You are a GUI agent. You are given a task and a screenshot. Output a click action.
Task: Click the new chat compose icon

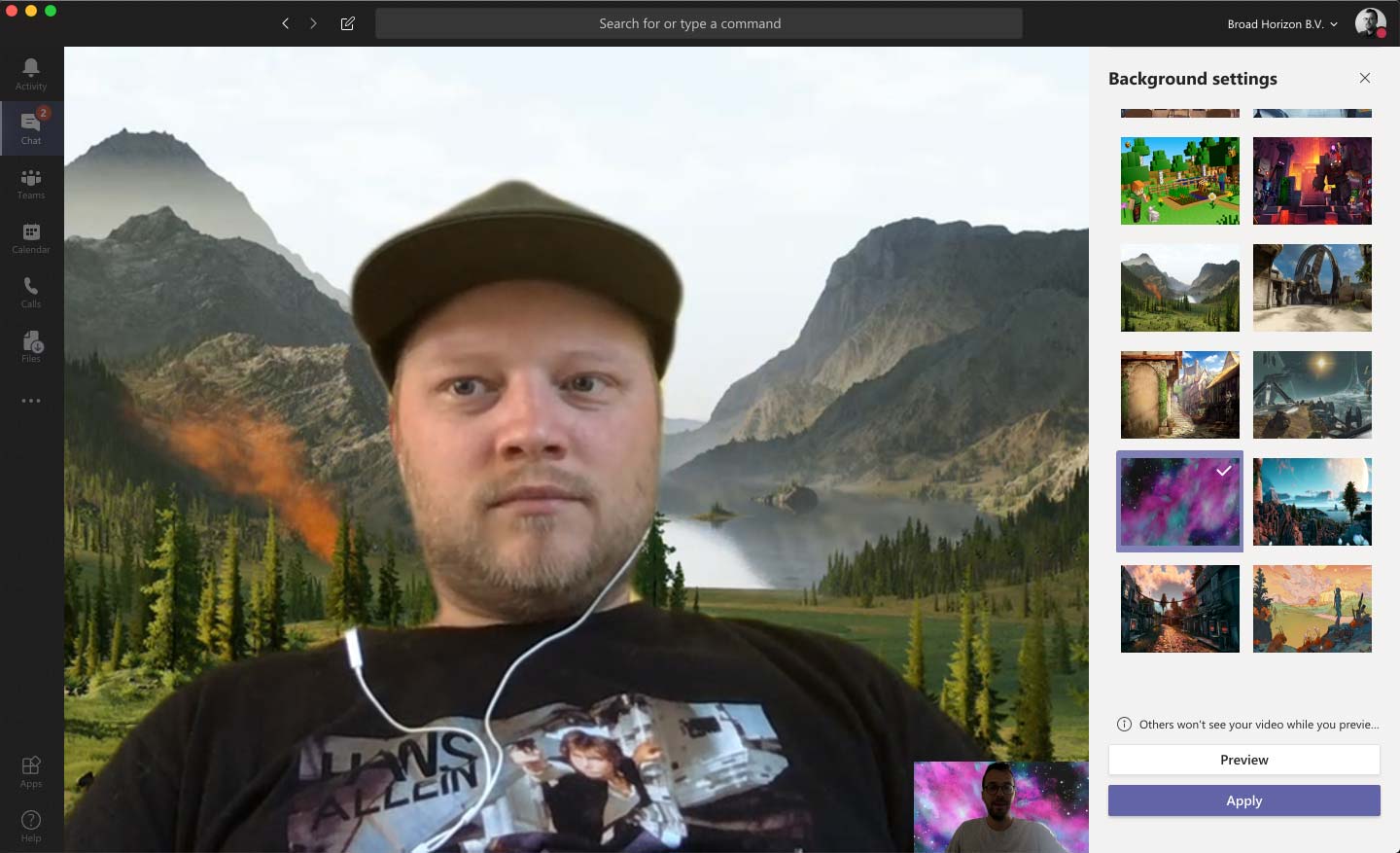tap(348, 23)
